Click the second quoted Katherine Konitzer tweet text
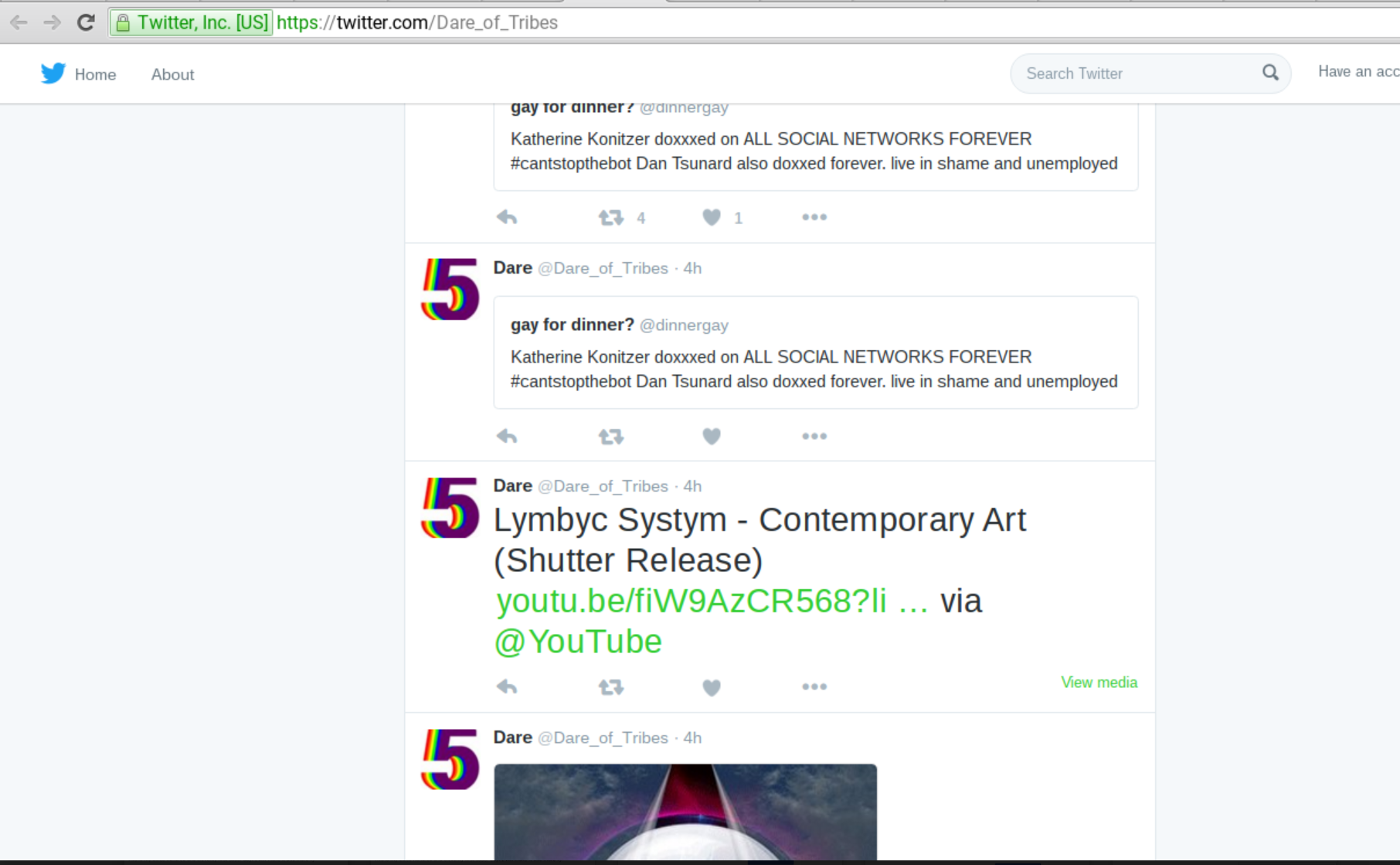This screenshot has height=865, width=1400. tap(814, 369)
